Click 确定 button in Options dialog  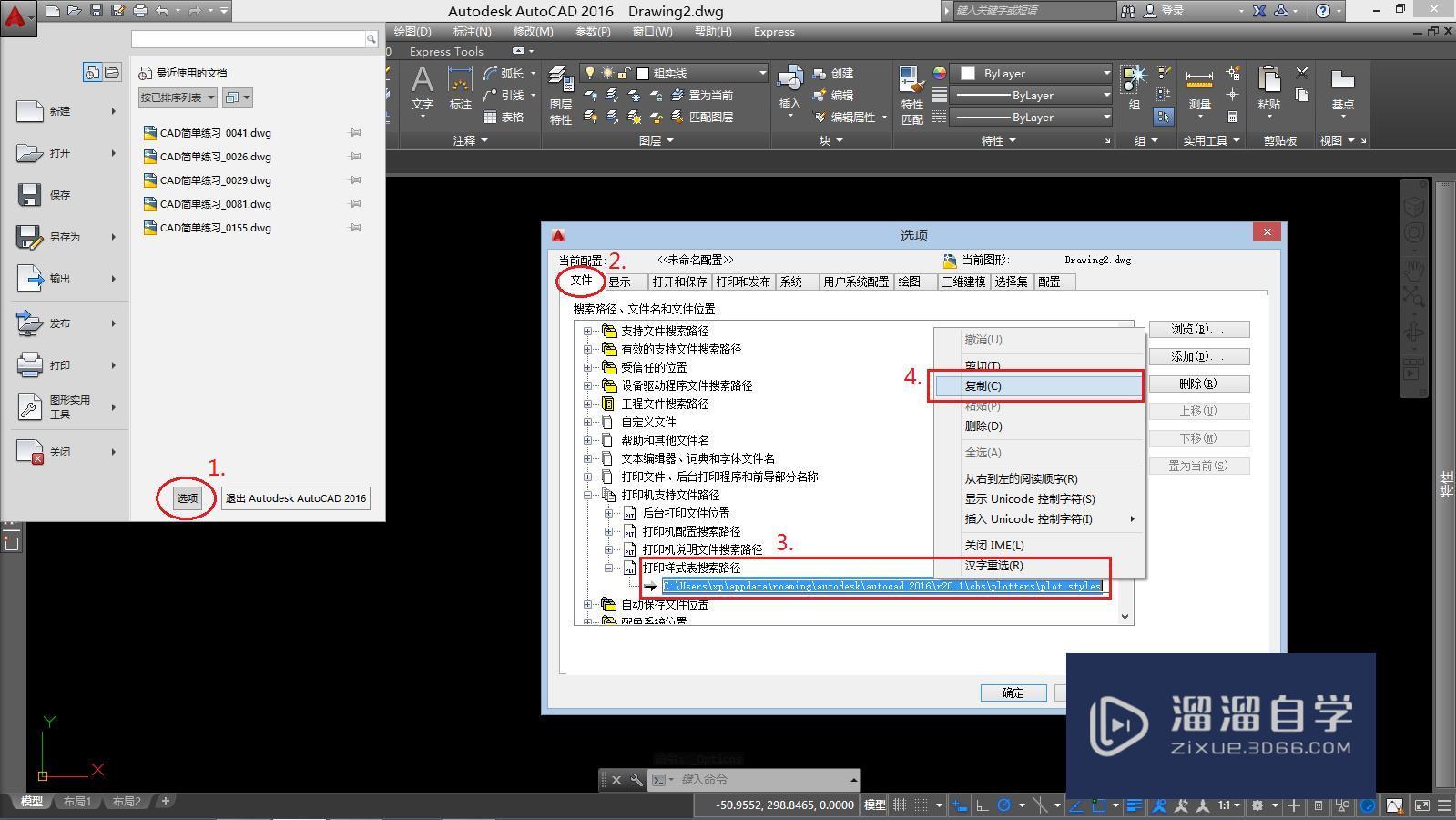point(1013,692)
